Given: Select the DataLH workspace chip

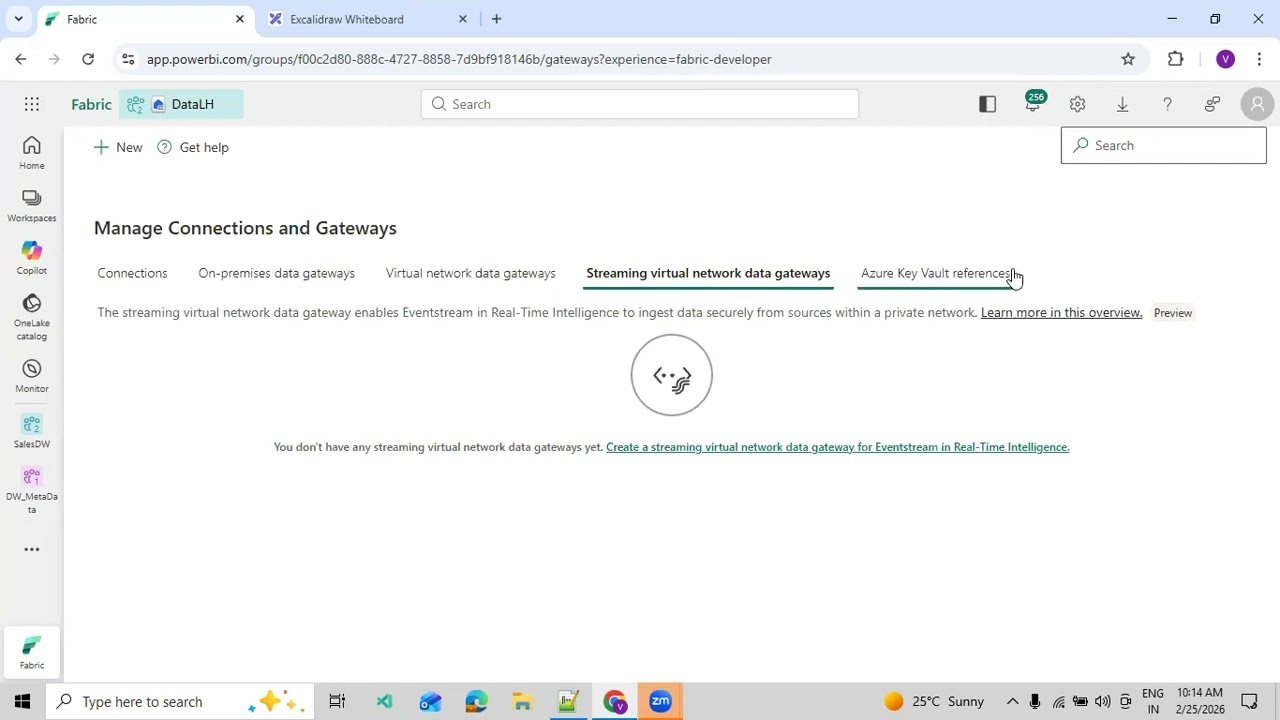Looking at the screenshot, I should 181,104.
